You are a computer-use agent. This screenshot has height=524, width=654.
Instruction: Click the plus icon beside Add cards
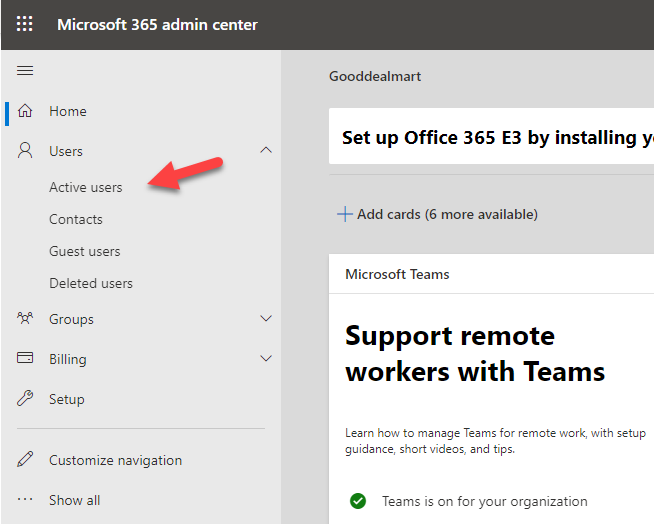click(345, 214)
